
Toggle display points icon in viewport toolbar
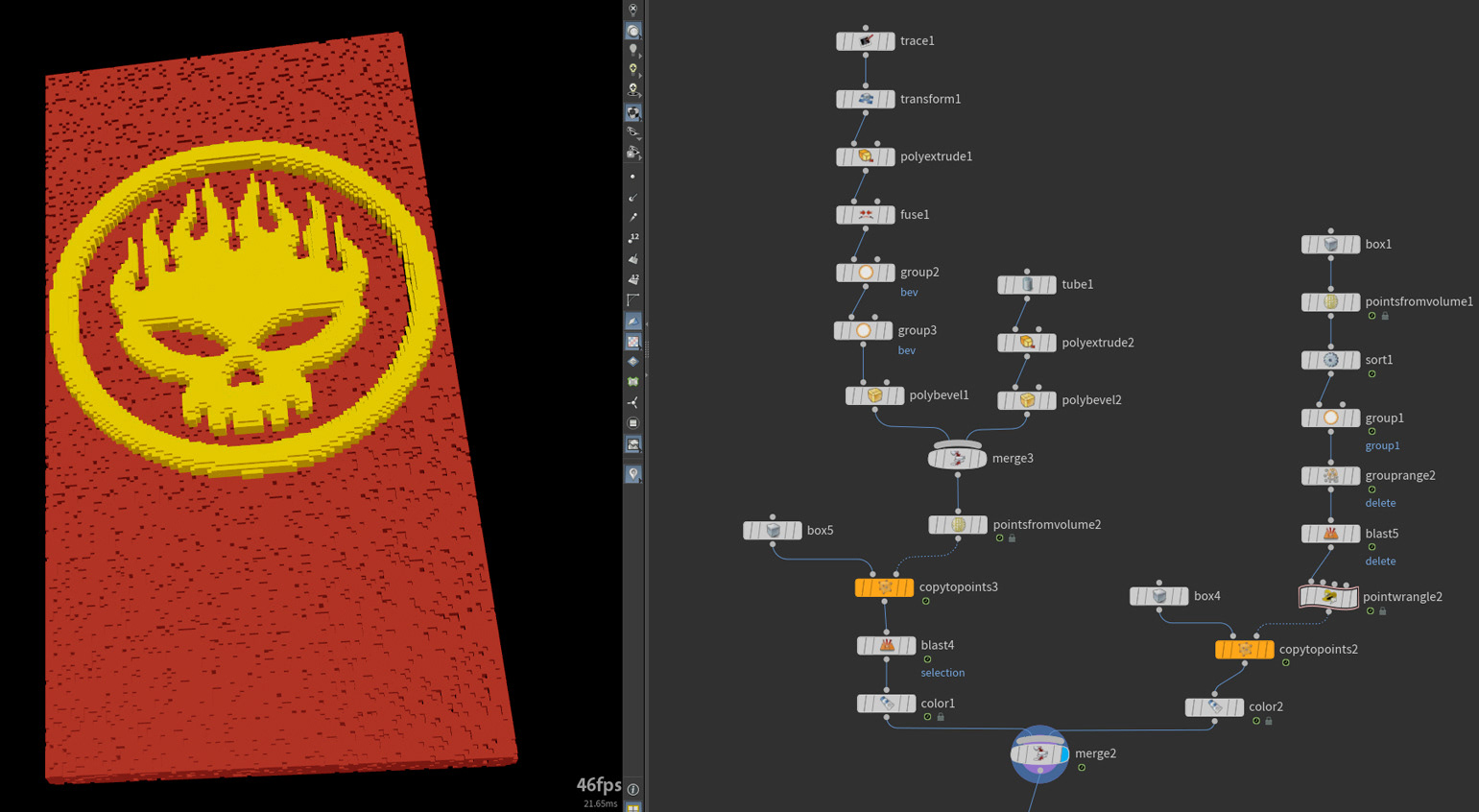[x=633, y=177]
